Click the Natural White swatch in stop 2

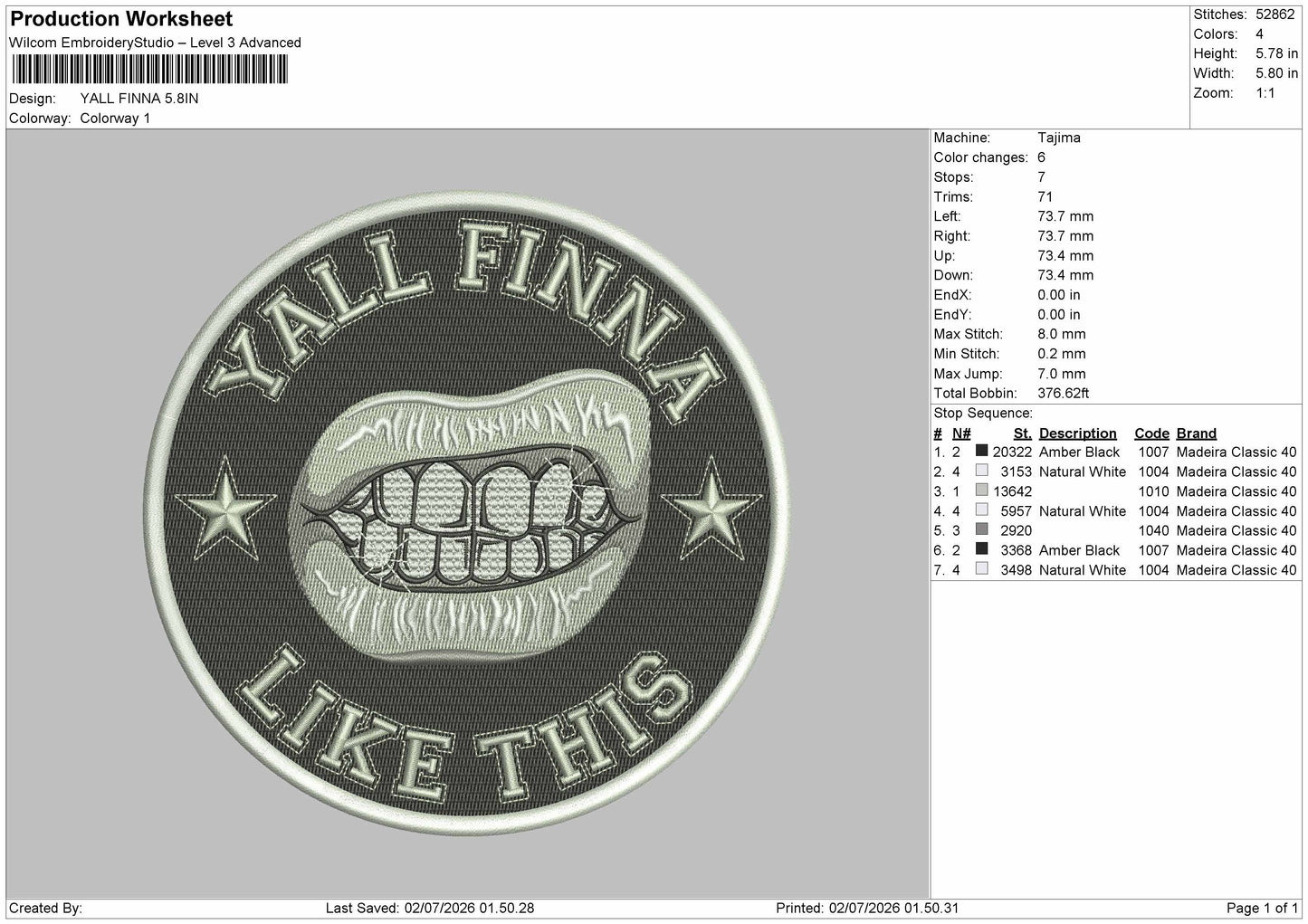[981, 471]
